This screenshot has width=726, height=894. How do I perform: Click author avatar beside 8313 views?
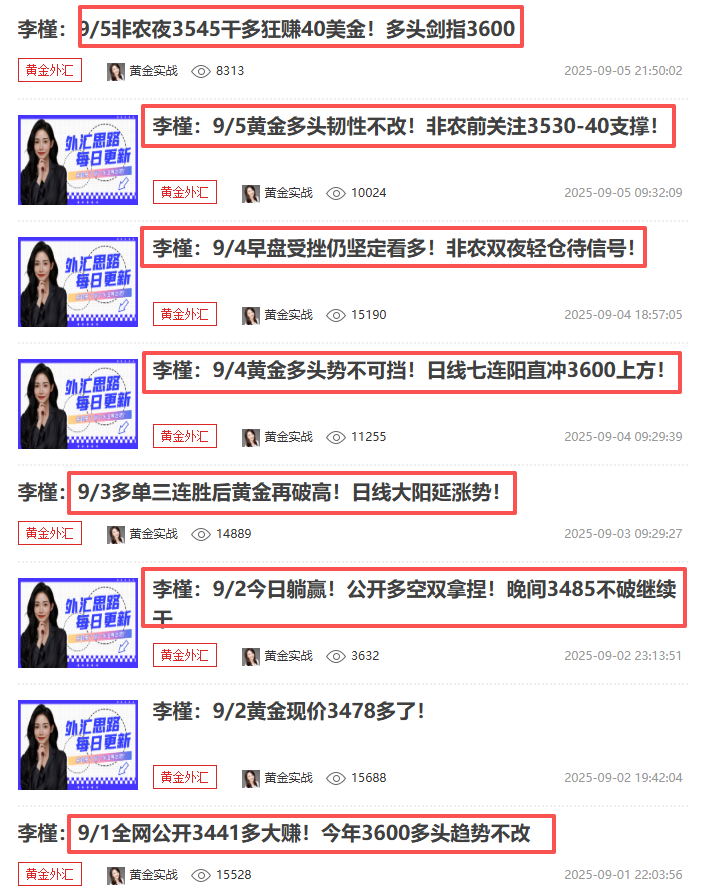[116, 71]
